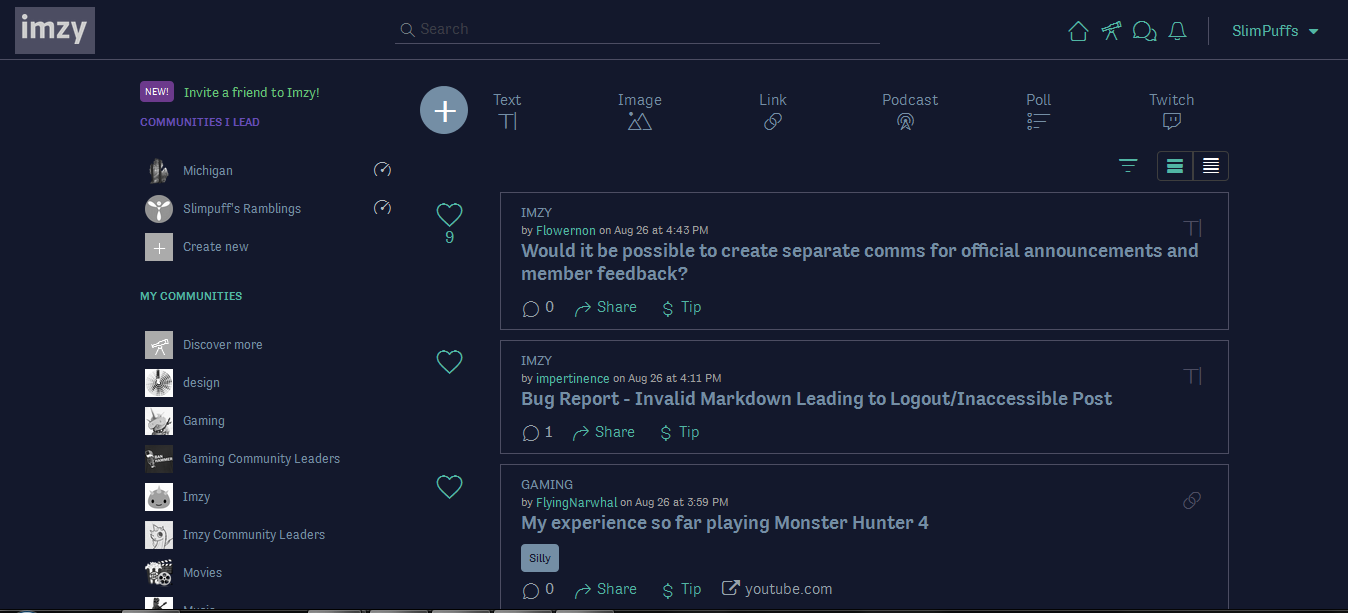
Task: Open Discover more communities
Action: click(x=223, y=345)
